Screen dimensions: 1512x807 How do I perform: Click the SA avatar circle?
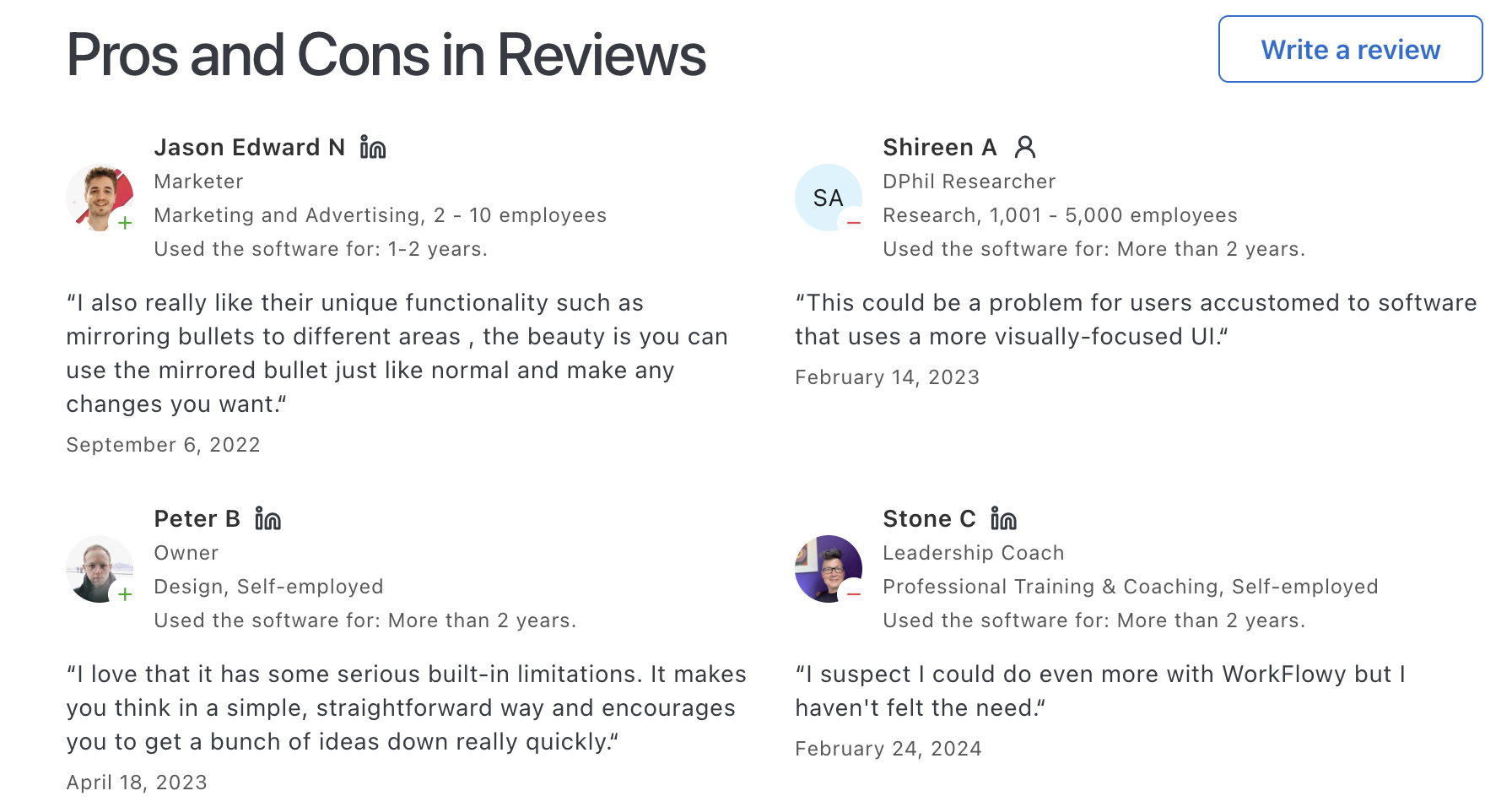(x=828, y=198)
